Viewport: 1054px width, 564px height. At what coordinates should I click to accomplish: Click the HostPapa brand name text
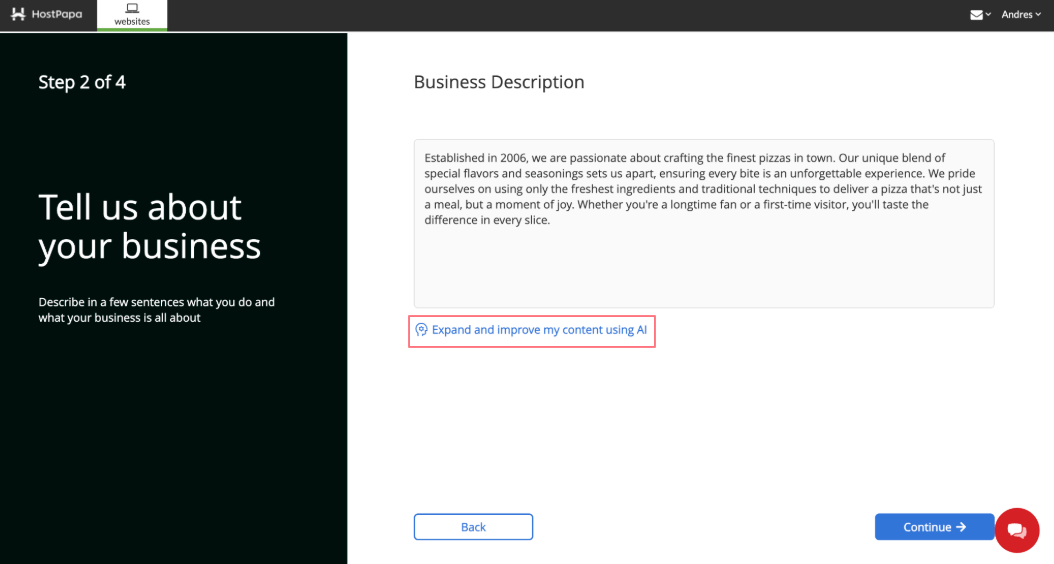pos(57,14)
